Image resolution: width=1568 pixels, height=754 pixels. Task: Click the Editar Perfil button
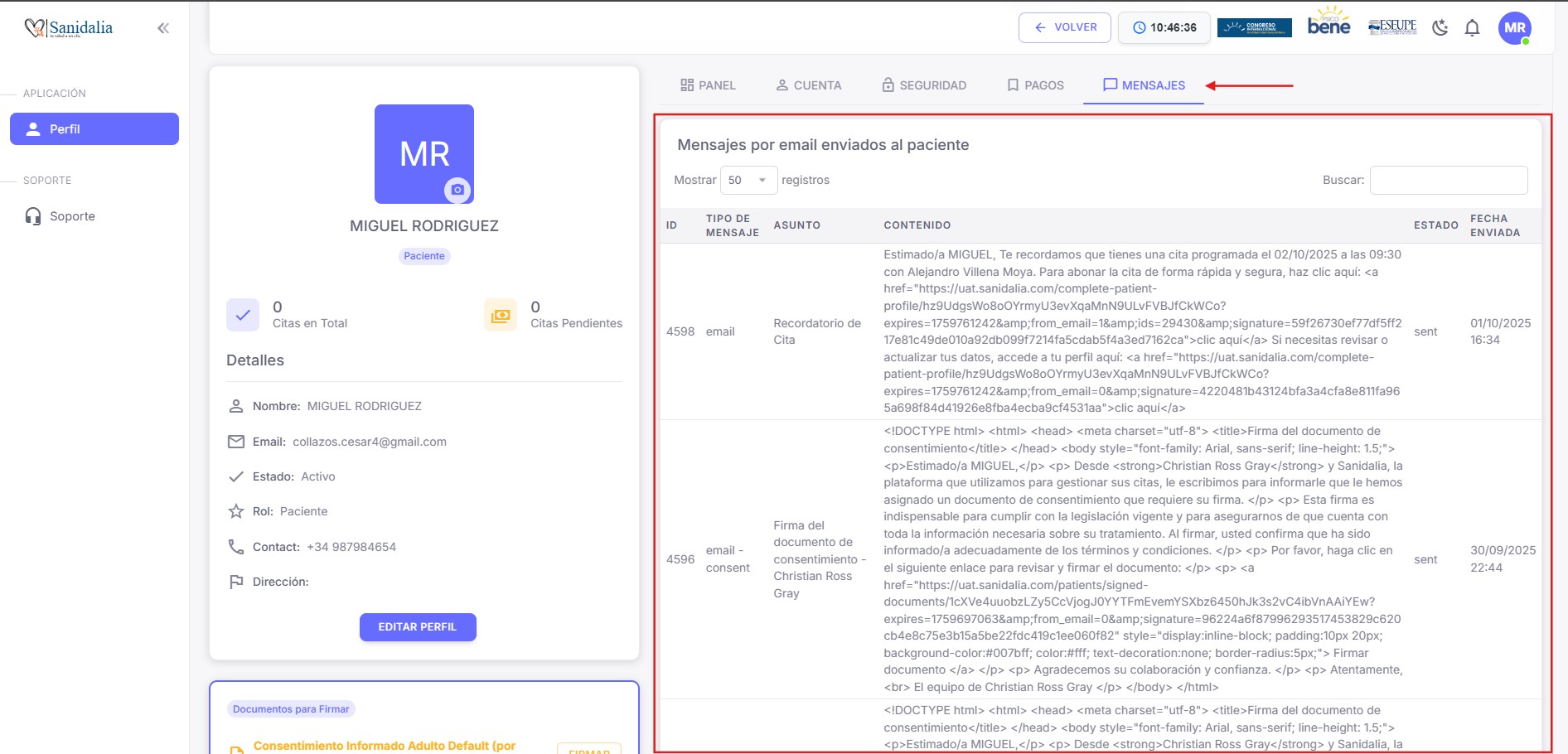click(418, 627)
